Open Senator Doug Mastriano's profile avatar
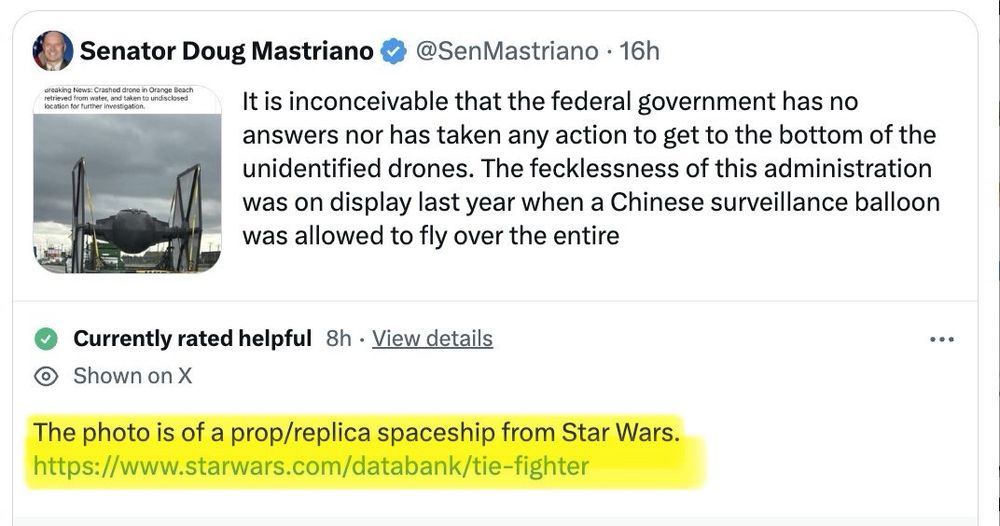 coord(52,51)
